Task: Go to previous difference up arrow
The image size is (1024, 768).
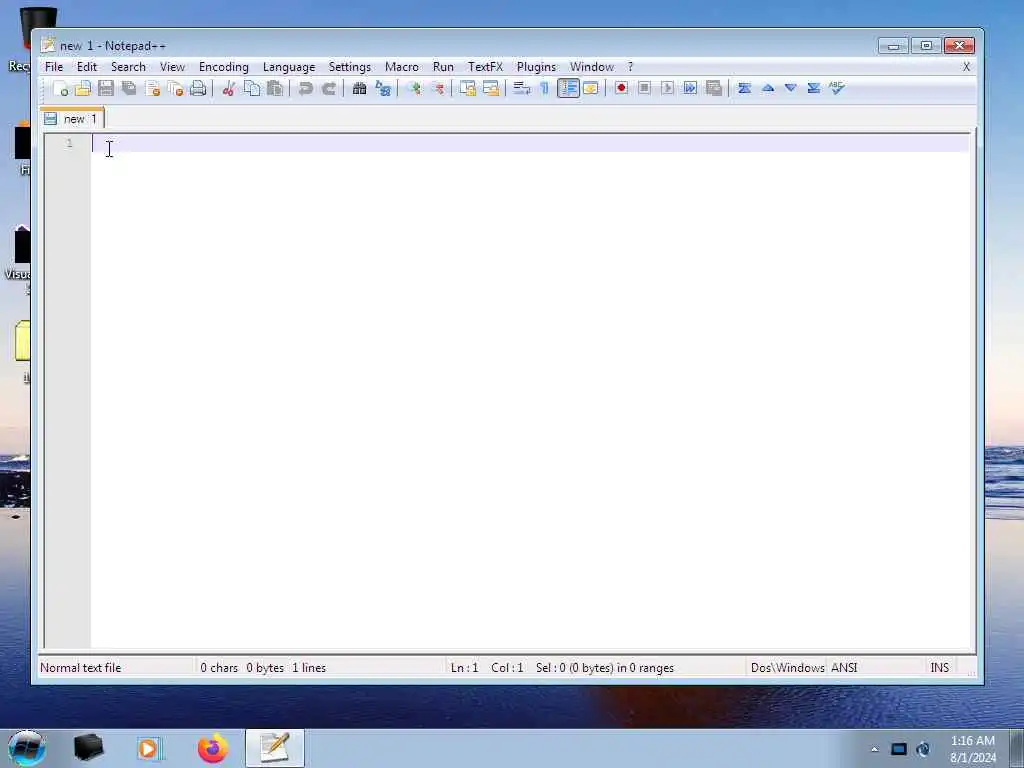Action: (768, 88)
